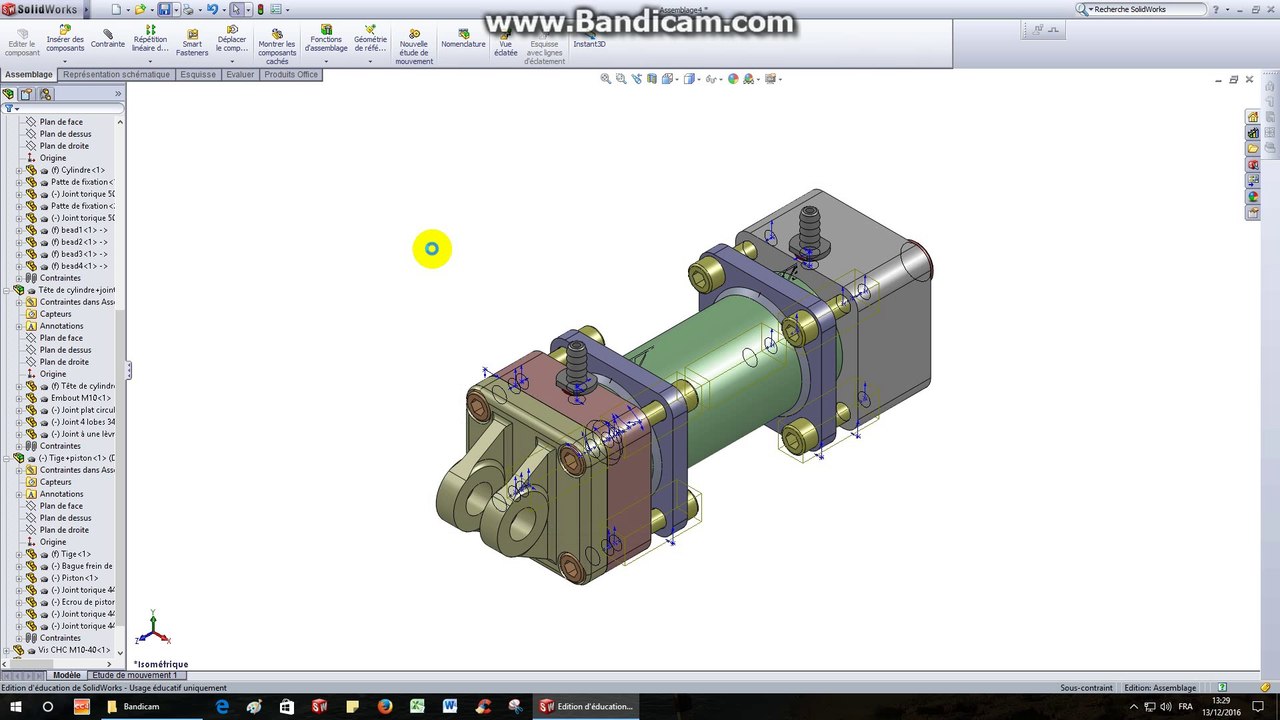Start a Nouvelle étude de mouvement
The image size is (1280, 720).
[414, 45]
